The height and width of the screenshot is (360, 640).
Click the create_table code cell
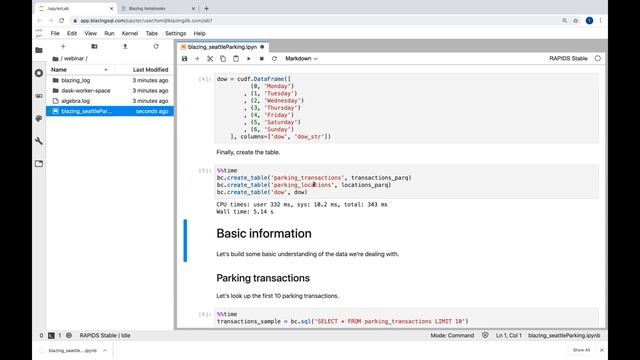[407, 182]
